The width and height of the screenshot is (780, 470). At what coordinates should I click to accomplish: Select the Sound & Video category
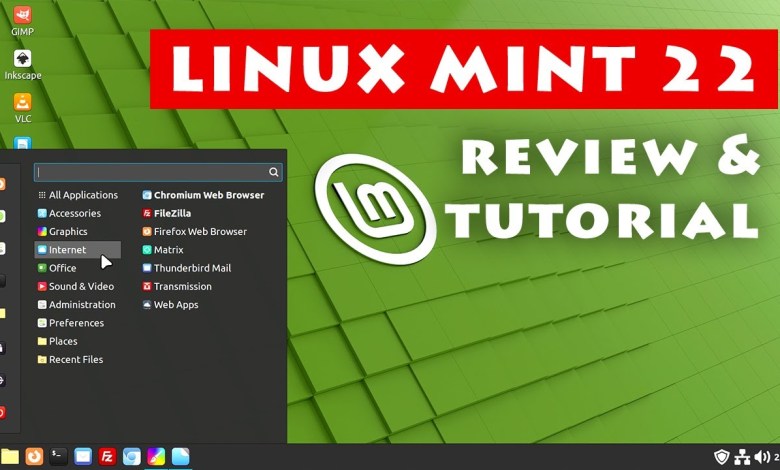click(x=78, y=286)
